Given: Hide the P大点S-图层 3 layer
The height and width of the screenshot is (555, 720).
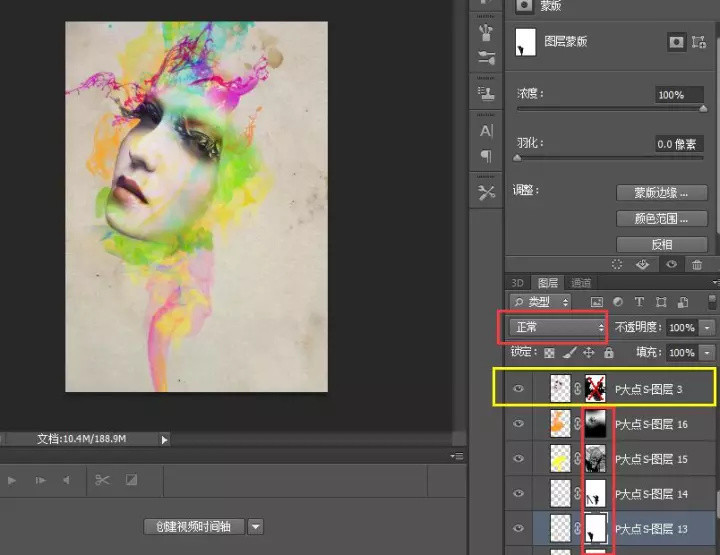Looking at the screenshot, I should (x=518, y=389).
